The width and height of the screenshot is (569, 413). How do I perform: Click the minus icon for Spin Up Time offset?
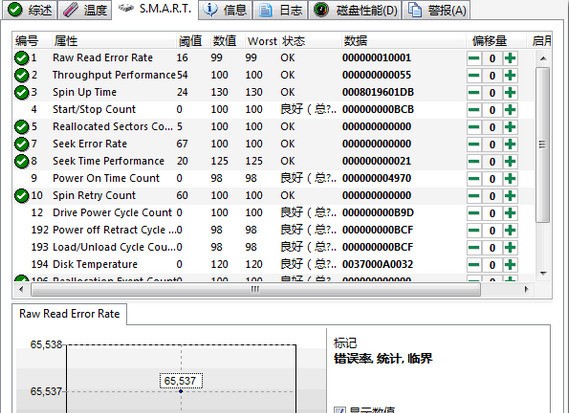[474, 93]
